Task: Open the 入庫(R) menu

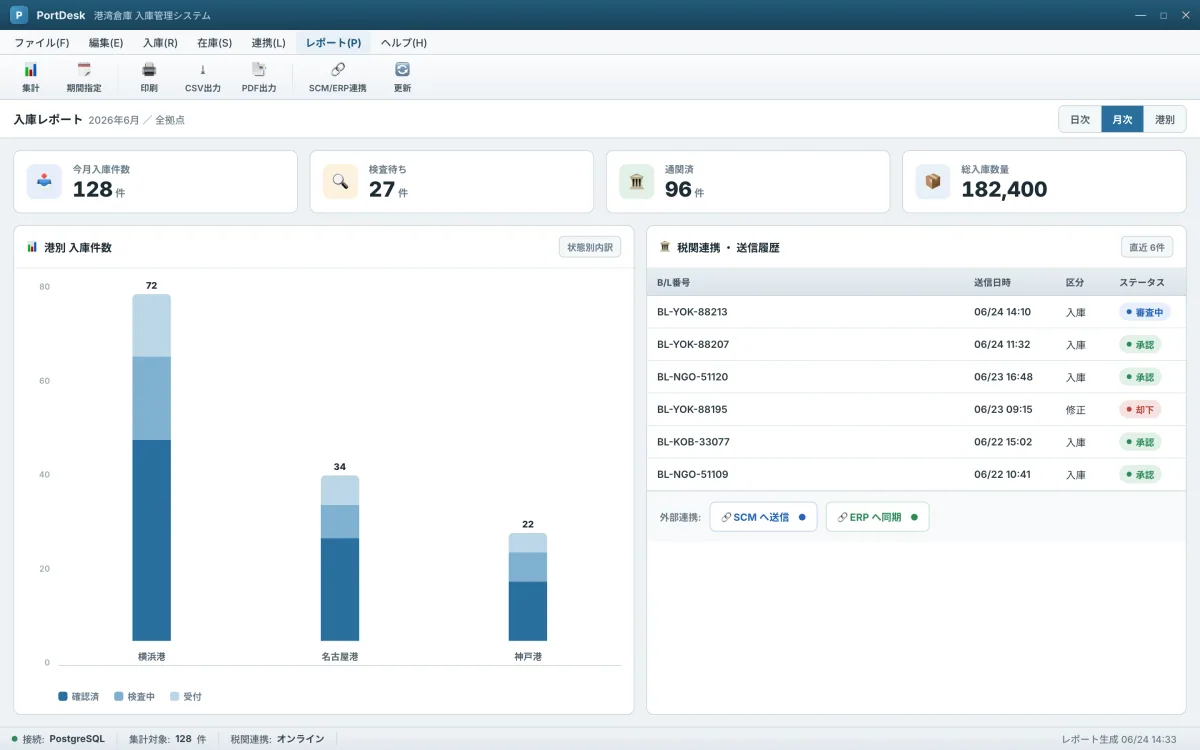Action: pos(160,43)
